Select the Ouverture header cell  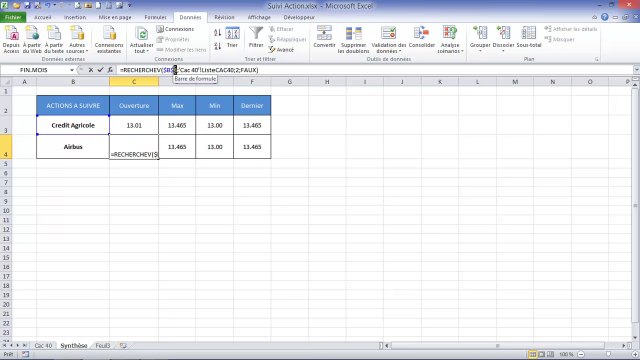point(134,106)
